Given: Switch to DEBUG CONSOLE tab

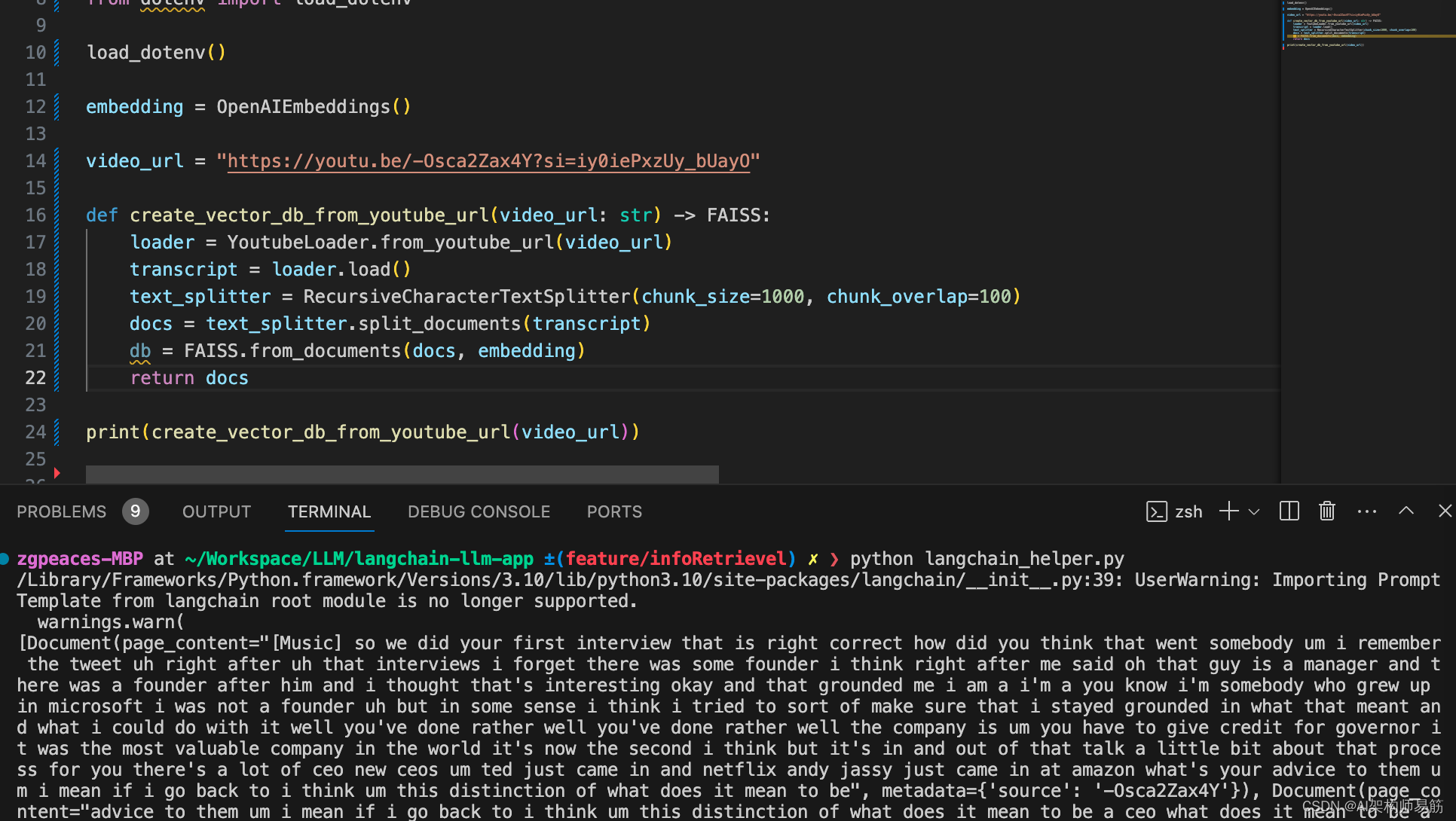Looking at the screenshot, I should tap(479, 511).
